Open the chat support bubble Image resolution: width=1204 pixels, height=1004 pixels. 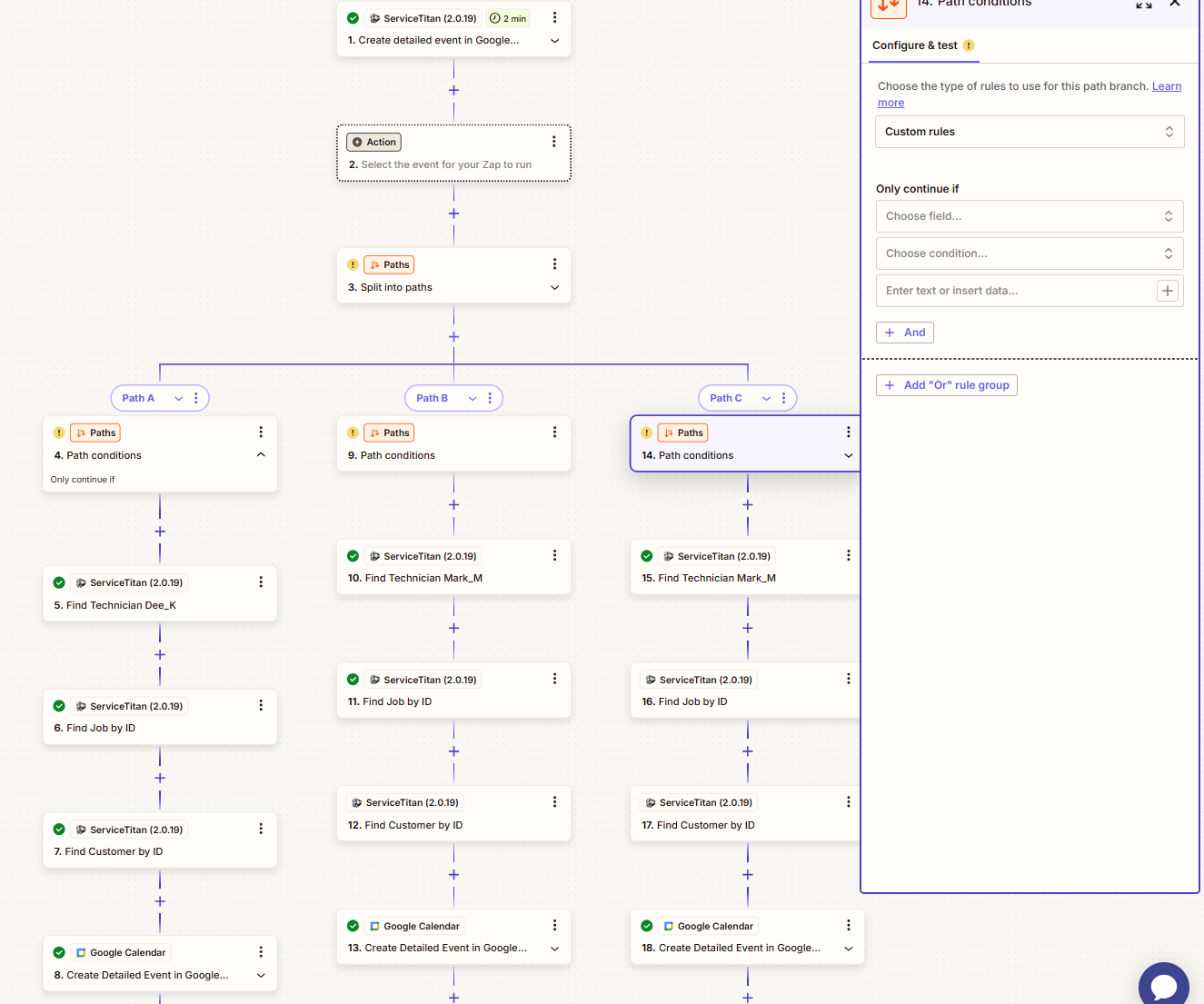1164,986
